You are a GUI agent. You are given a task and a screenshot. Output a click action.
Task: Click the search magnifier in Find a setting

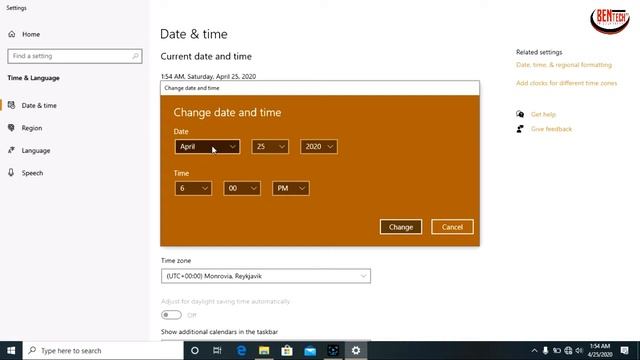[x=135, y=56]
